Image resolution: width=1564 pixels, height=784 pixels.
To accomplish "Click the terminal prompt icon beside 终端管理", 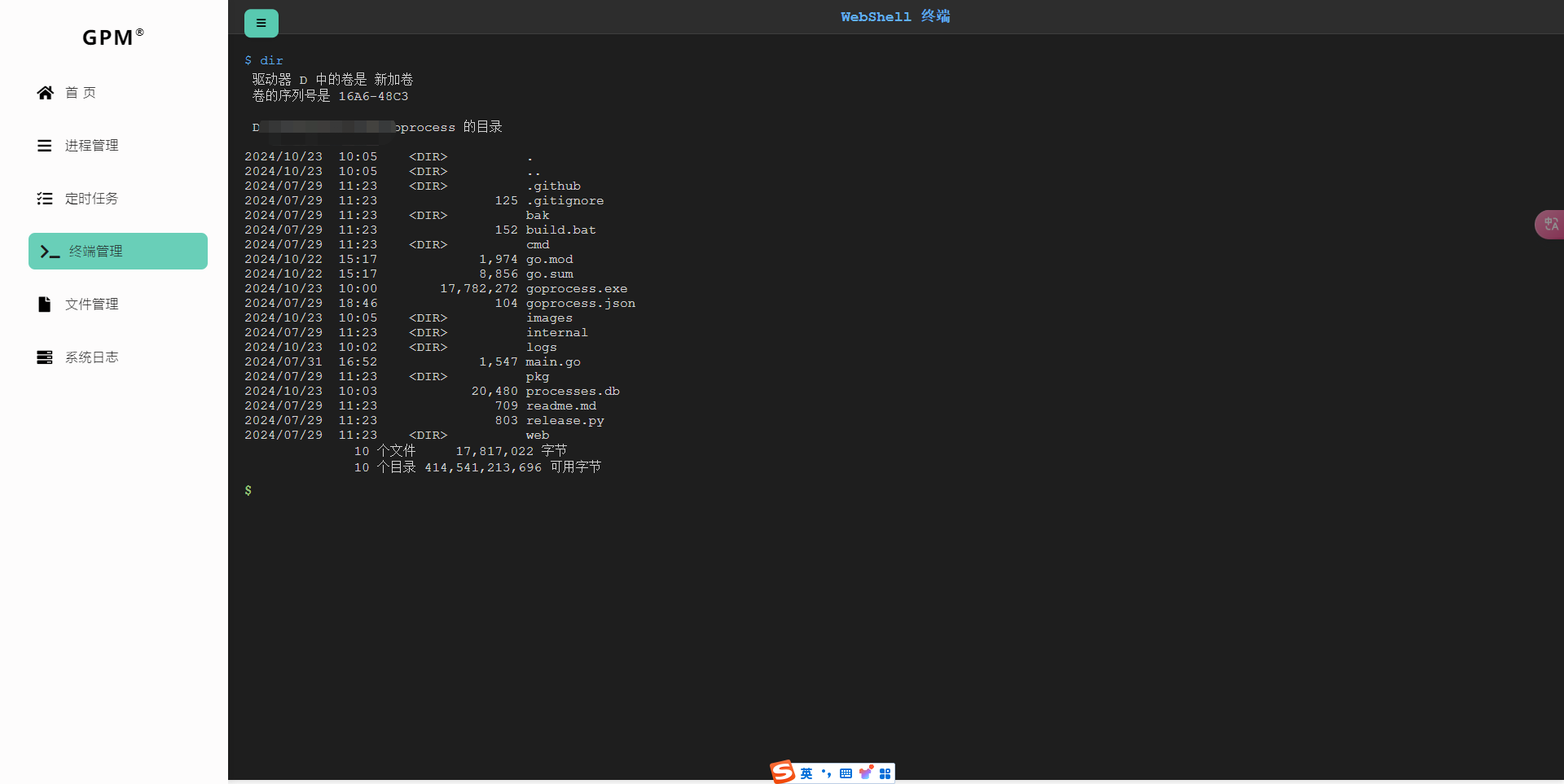I will 50,252.
